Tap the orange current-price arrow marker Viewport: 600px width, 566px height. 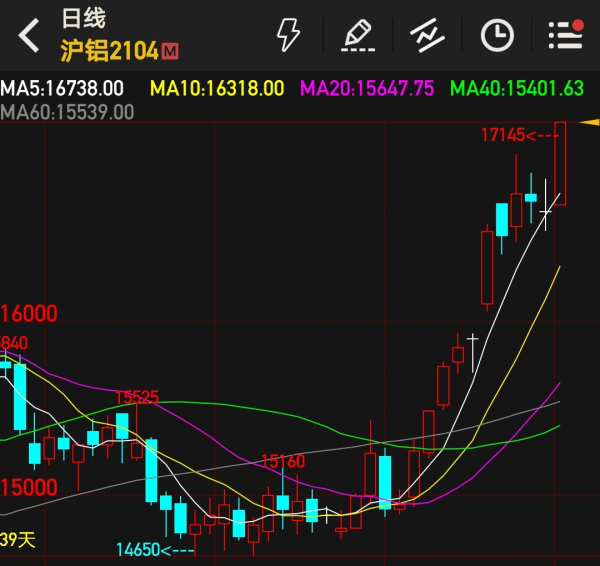590,122
